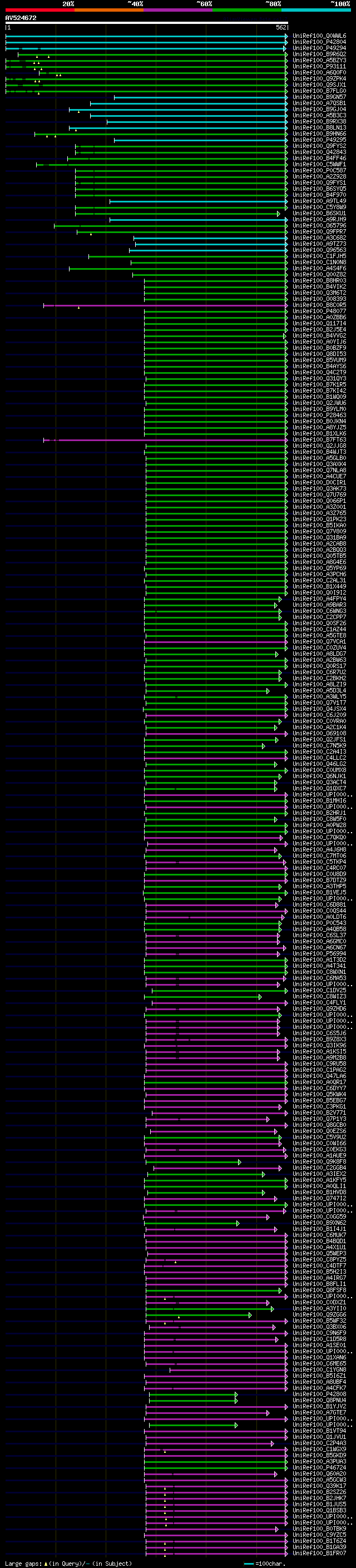Click label UniRef100_B8LN13

coord(319,128)
